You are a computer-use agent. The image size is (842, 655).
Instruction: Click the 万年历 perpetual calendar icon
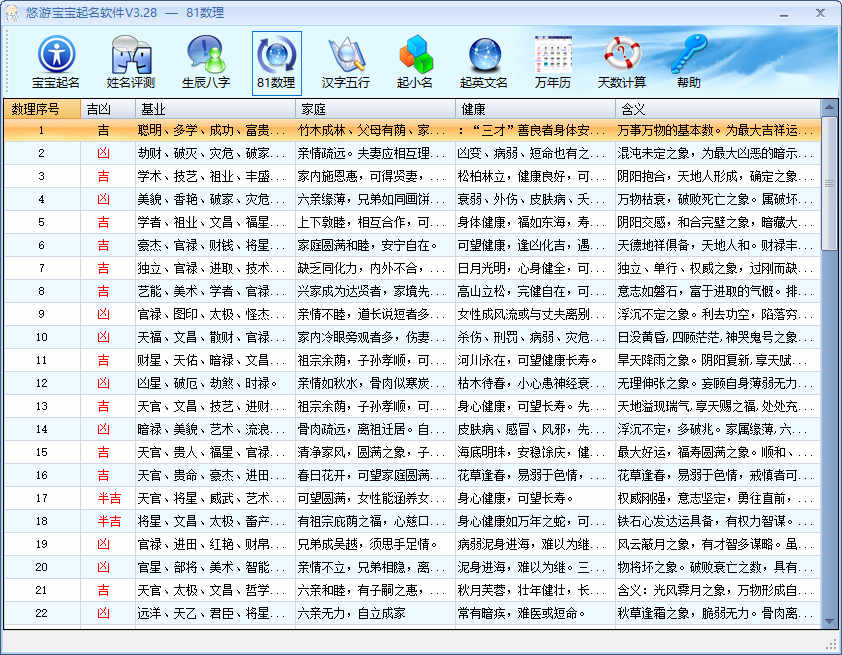point(551,55)
